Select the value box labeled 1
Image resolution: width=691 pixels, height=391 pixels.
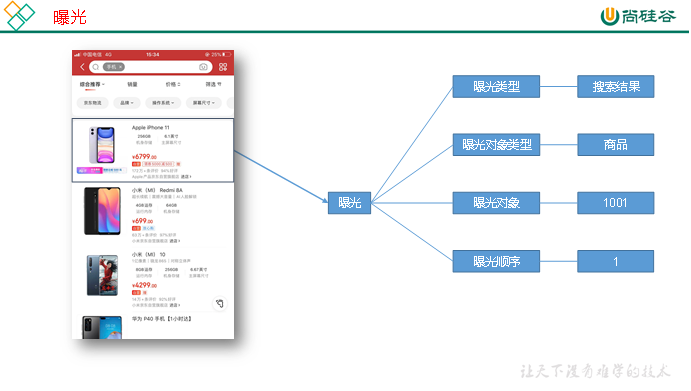(616, 261)
